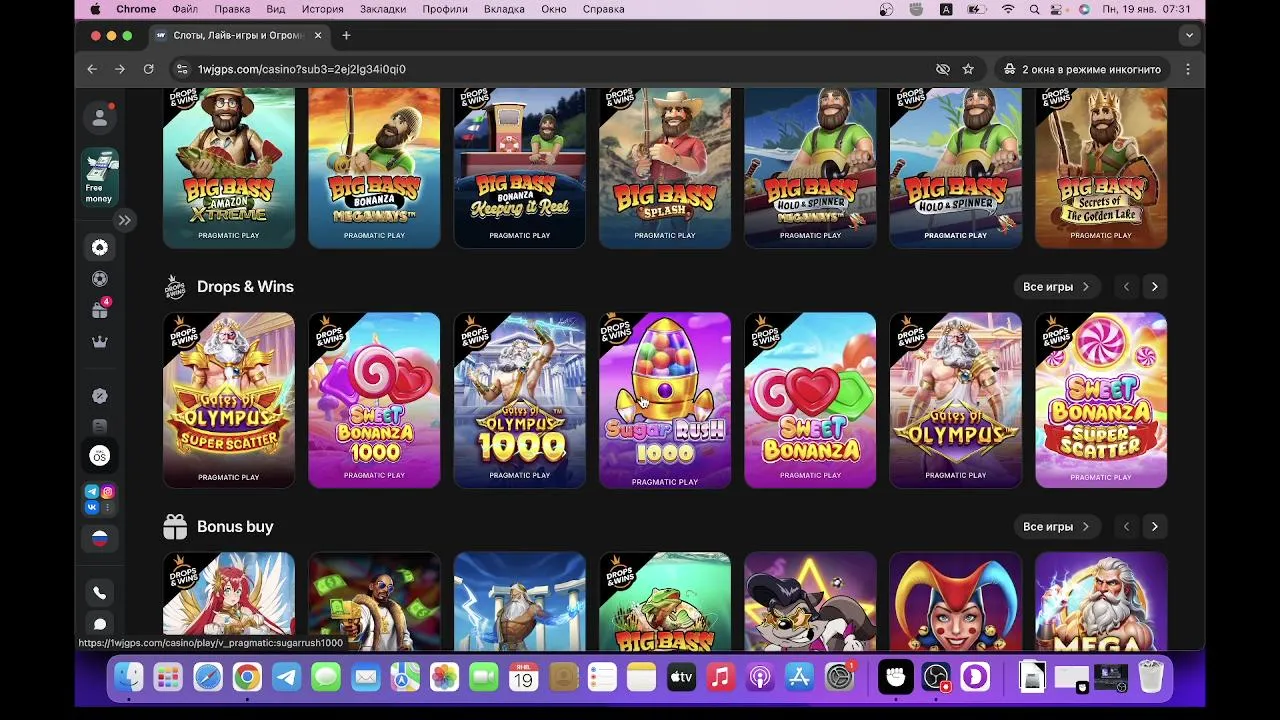
Task: Open the Профили menu
Action: 445,9
